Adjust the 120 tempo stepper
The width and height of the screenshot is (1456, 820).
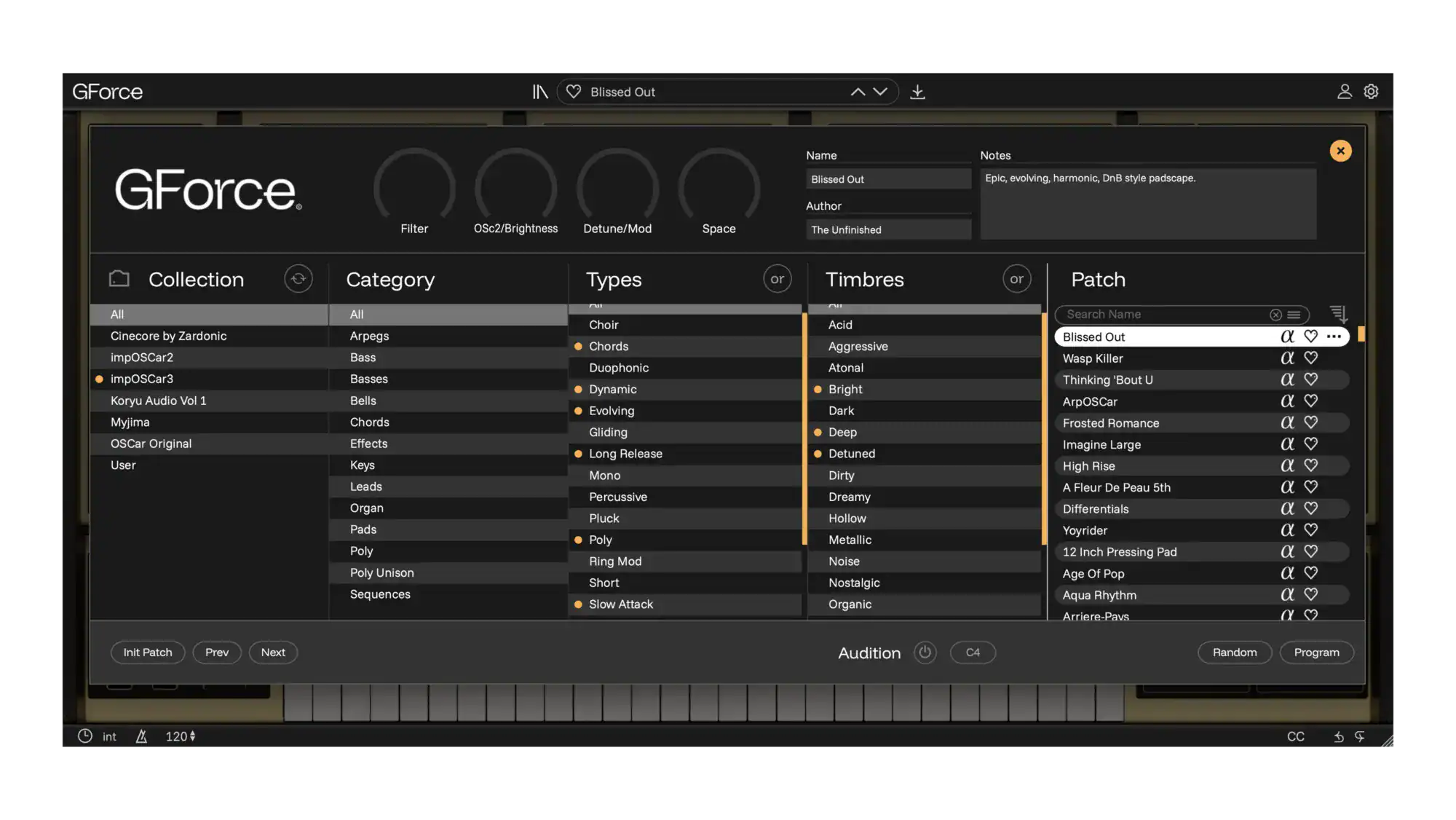tap(181, 736)
